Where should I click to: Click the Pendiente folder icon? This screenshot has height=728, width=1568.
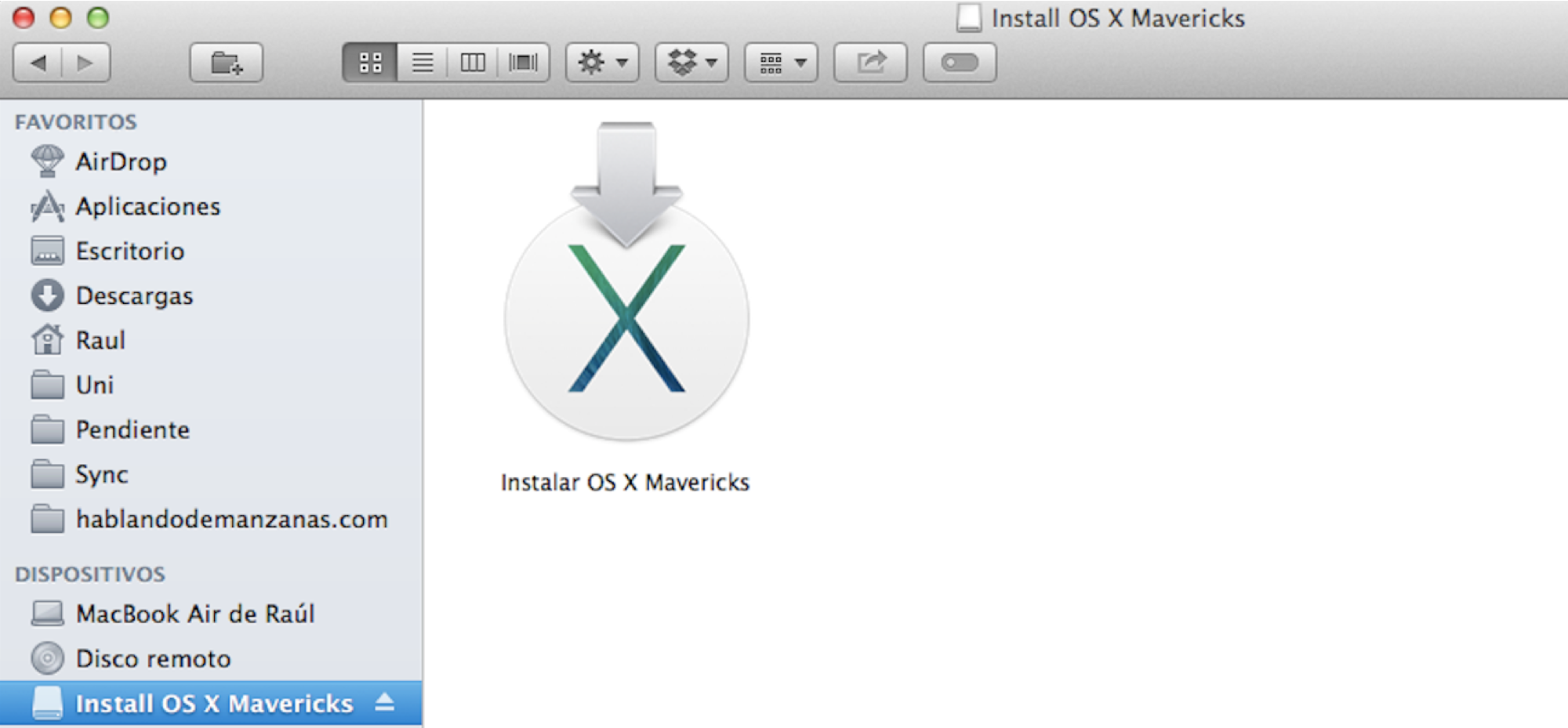(x=47, y=429)
